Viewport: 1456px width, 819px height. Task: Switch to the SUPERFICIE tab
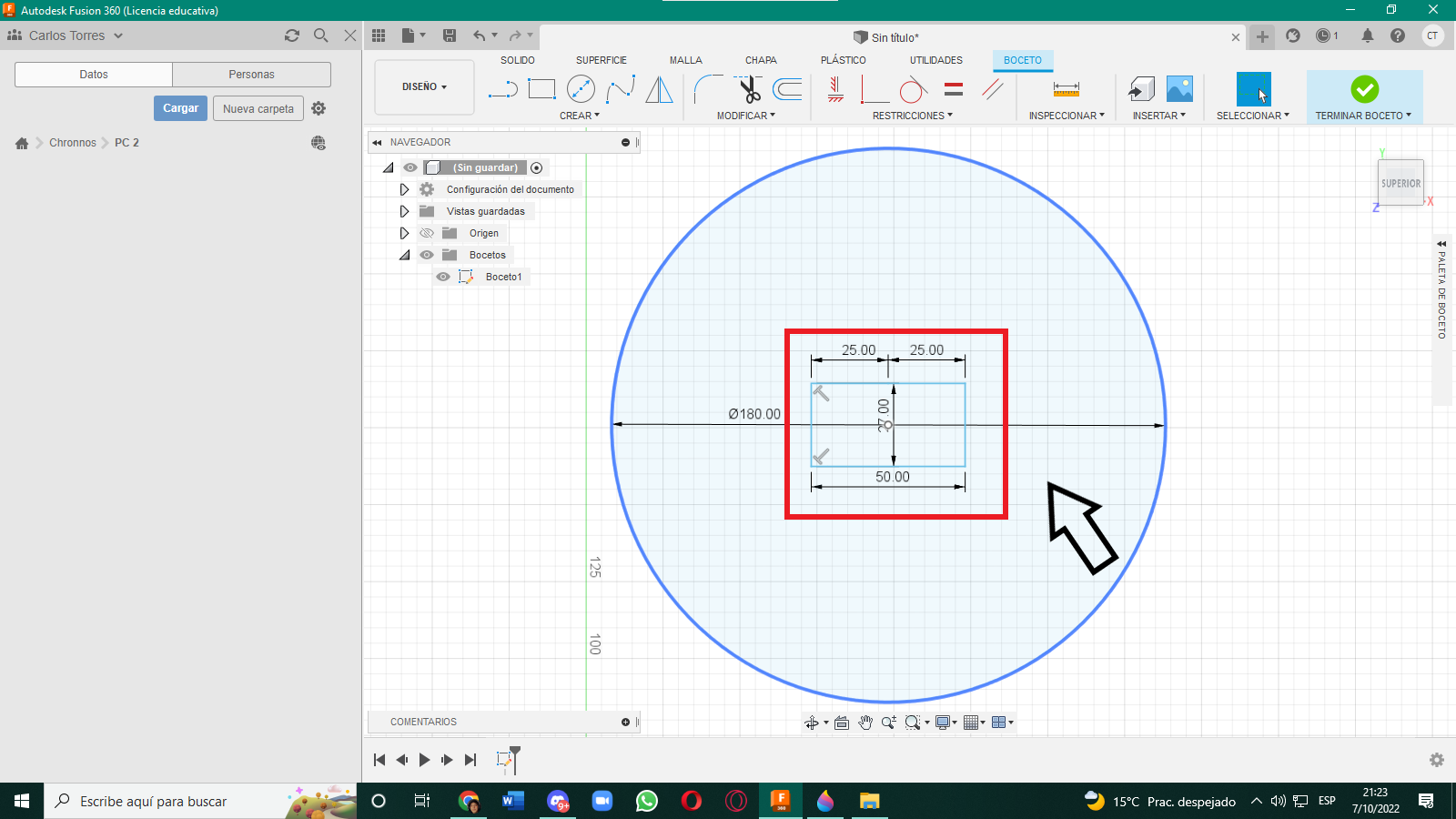coord(601,60)
